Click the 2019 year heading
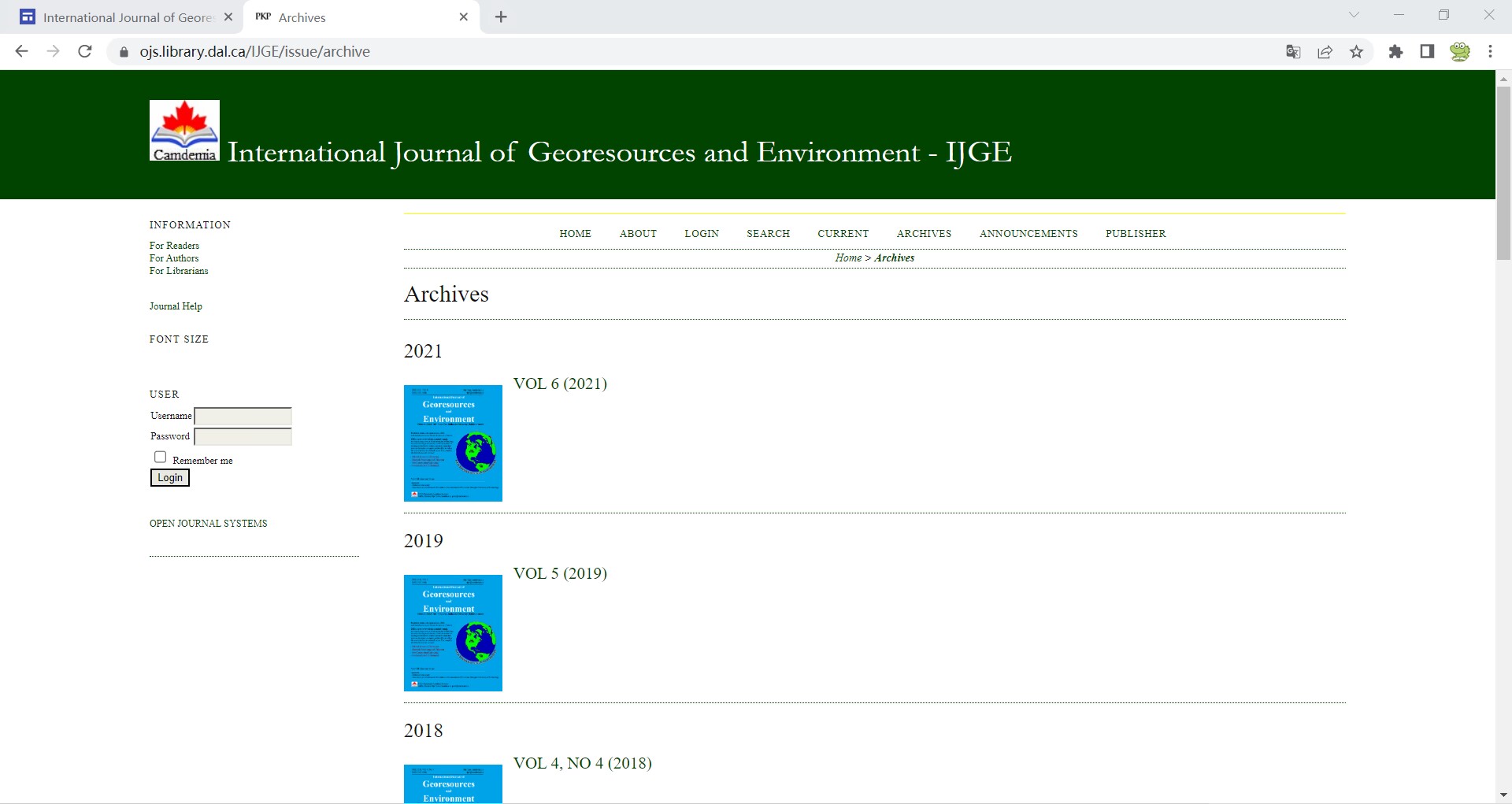This screenshot has height=804, width=1512. click(x=423, y=541)
